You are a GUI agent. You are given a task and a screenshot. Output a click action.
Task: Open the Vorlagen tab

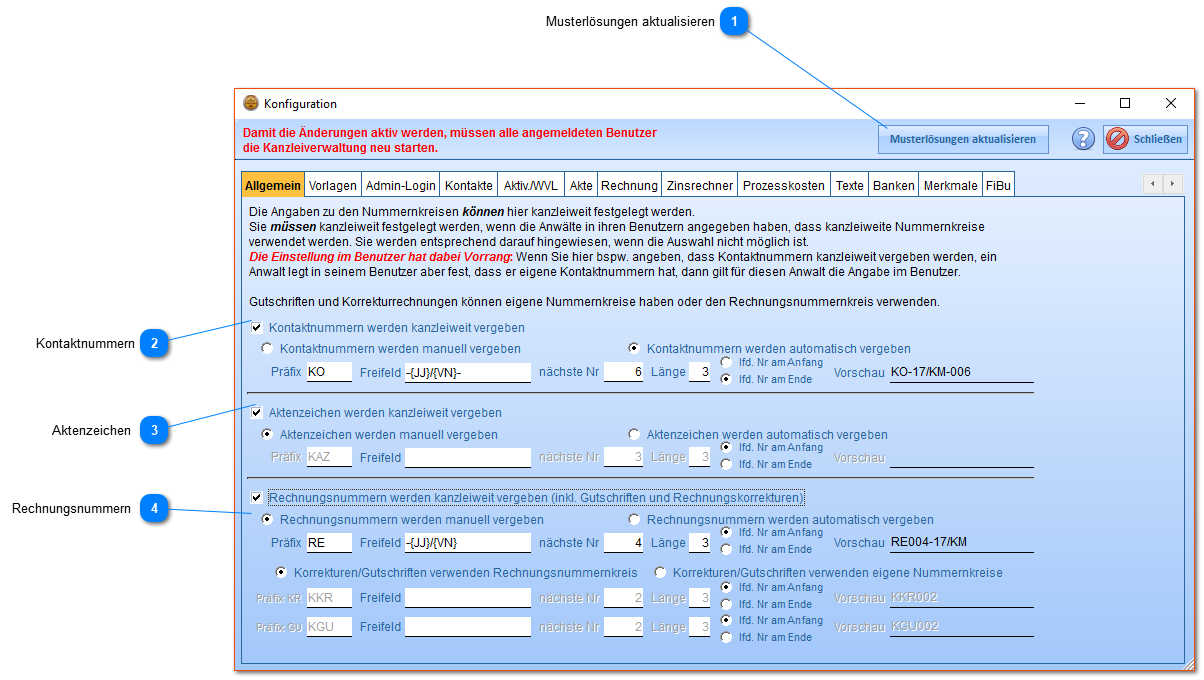[333, 185]
